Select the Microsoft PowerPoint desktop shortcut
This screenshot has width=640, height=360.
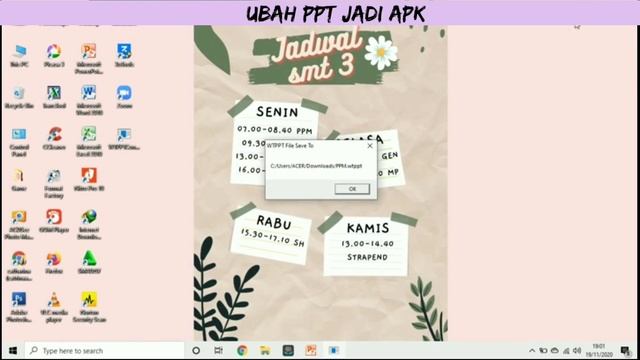[89, 59]
